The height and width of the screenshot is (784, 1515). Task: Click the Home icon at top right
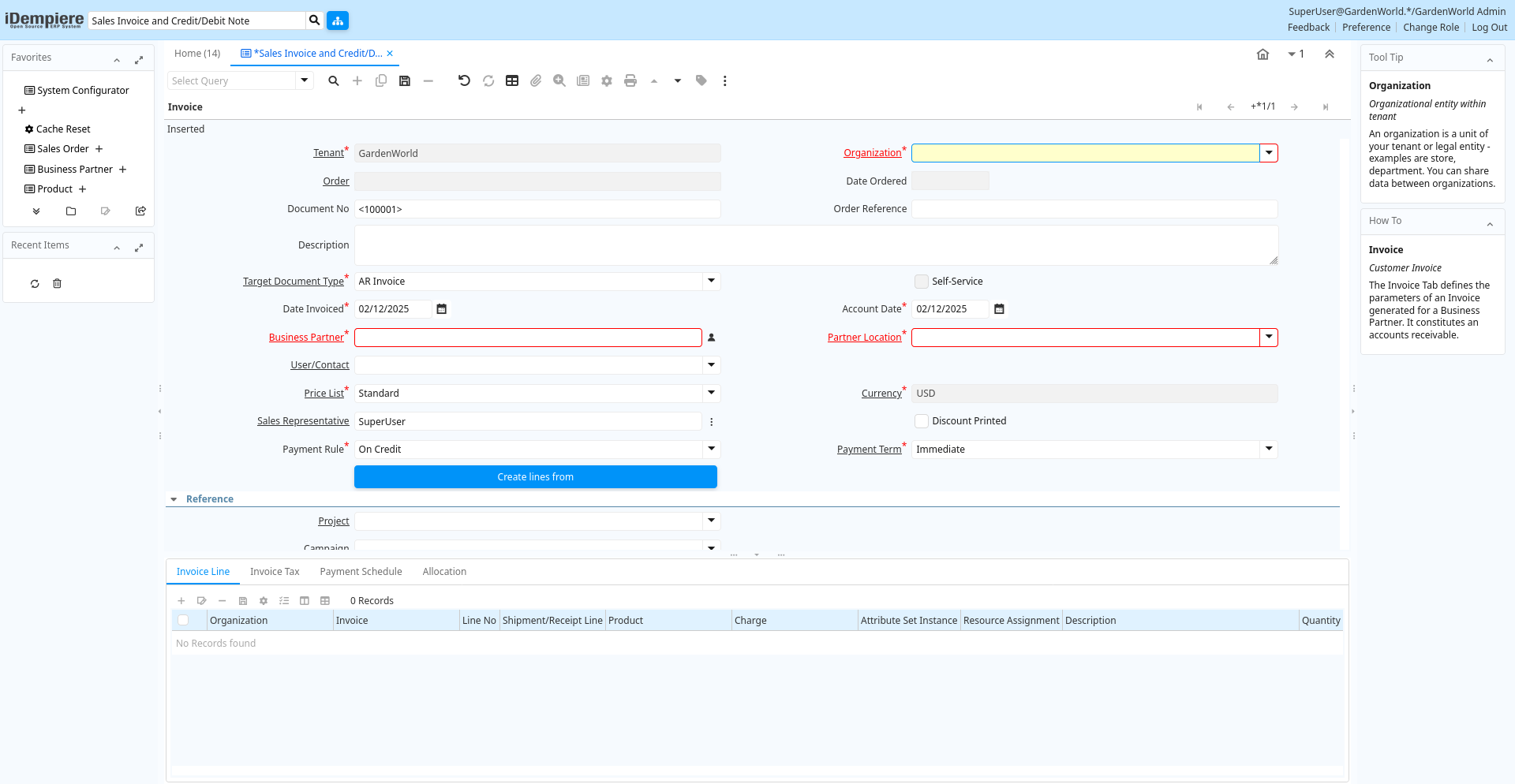click(x=1262, y=54)
